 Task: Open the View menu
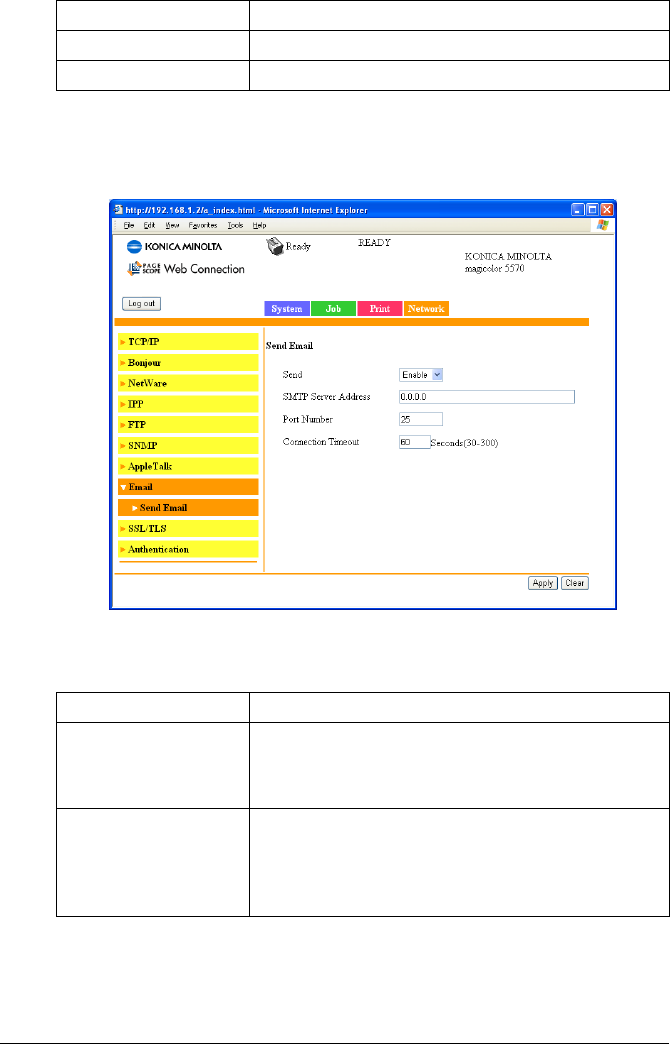click(x=172, y=226)
